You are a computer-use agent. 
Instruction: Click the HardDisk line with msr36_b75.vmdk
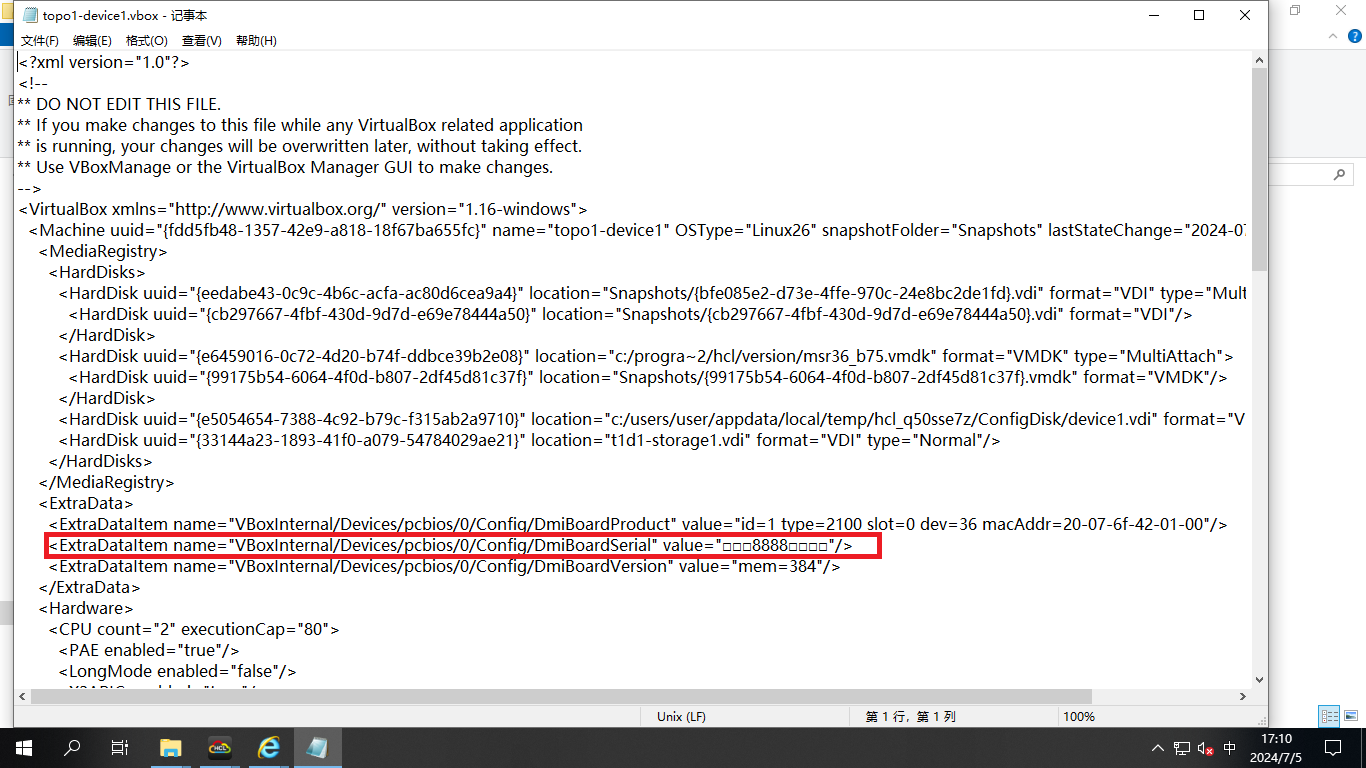click(646, 356)
